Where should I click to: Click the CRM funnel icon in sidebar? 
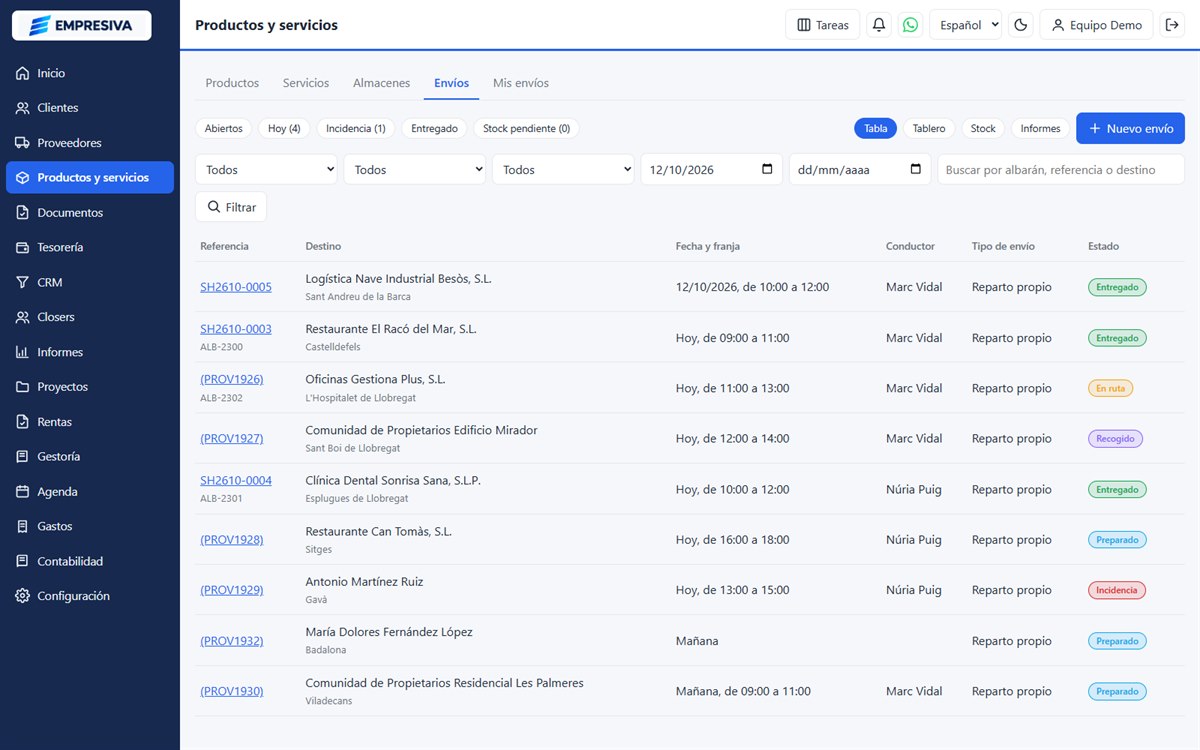click(23, 283)
